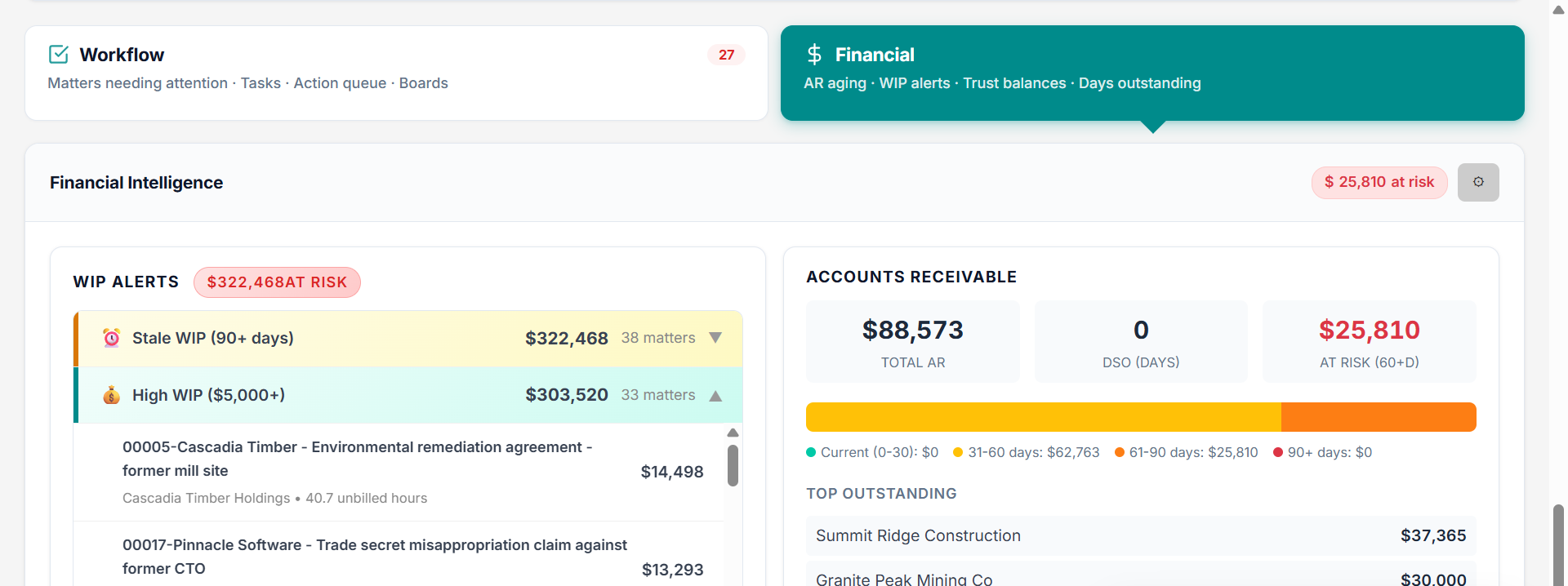Click the $13,293 amount
This screenshot has height=586, width=1568.
(672, 570)
